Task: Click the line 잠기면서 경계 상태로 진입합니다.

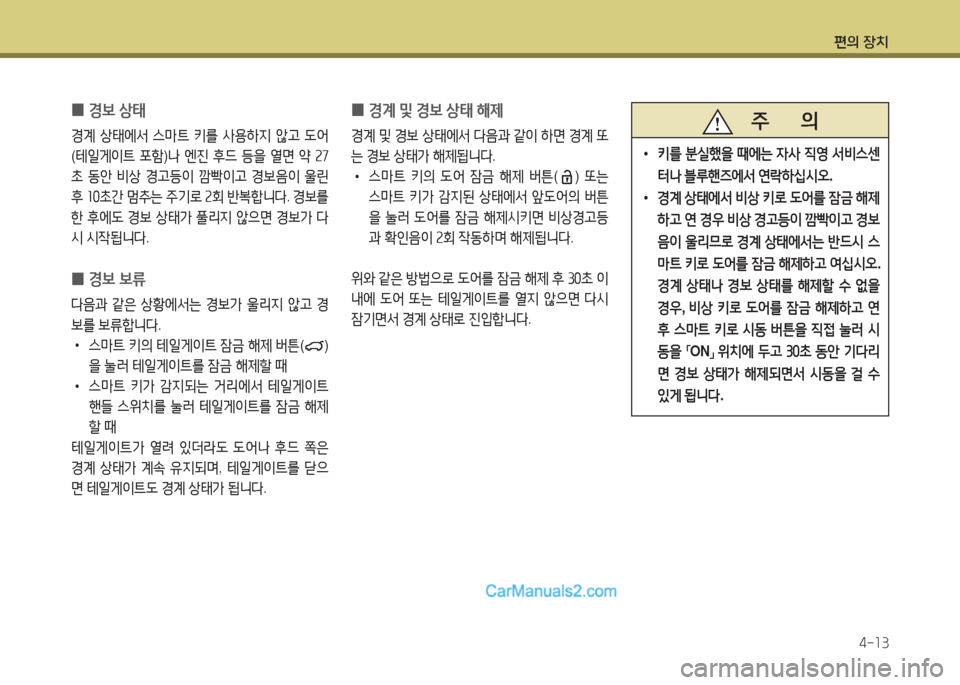Action: (441, 320)
